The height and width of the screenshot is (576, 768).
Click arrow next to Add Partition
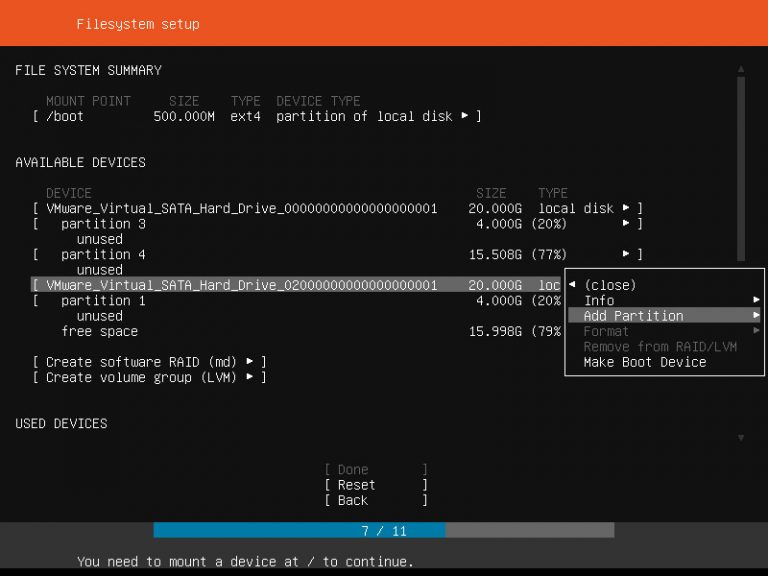[x=756, y=315]
